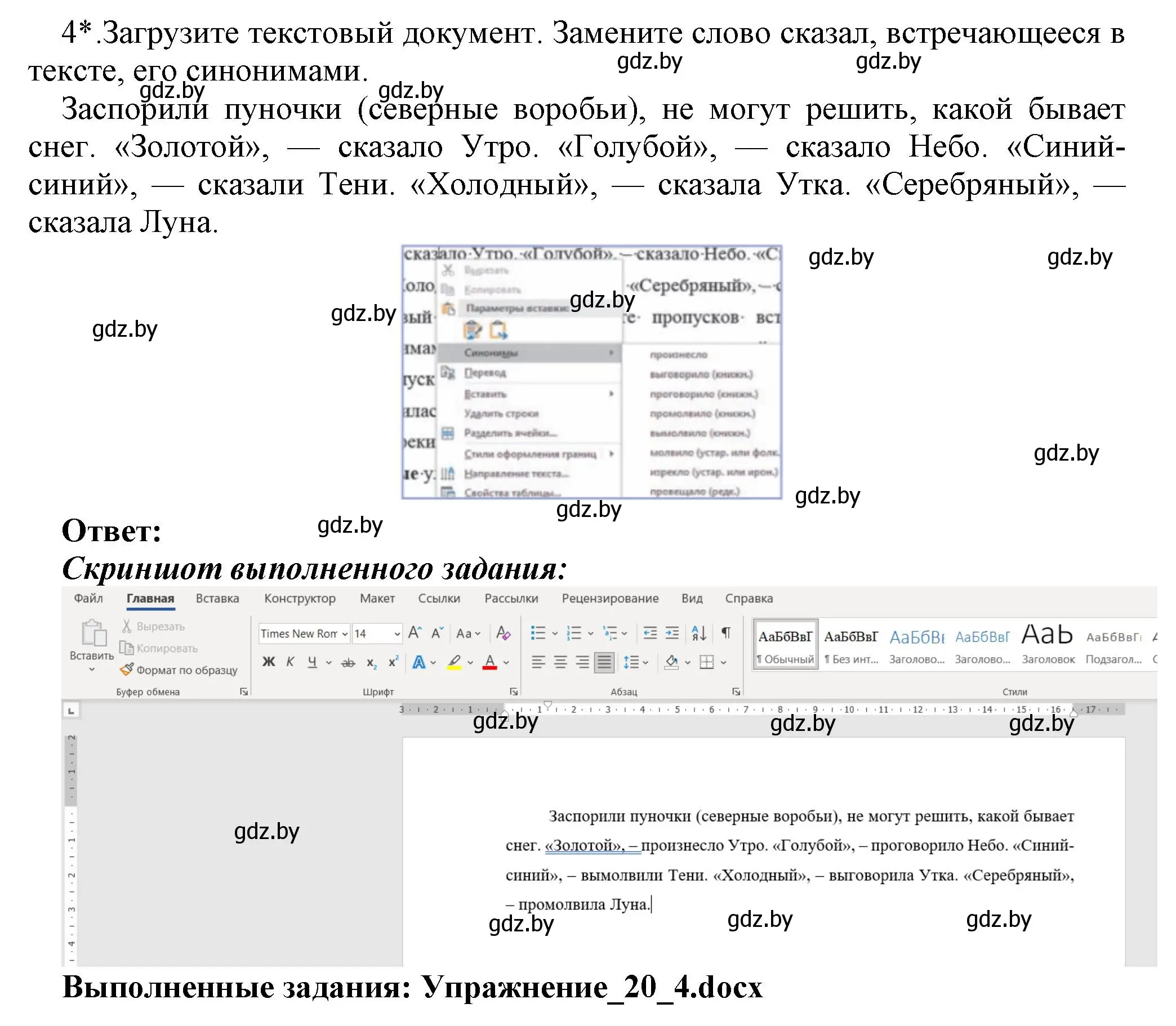
Task: Set align right paragraph button
Action: coord(582,662)
